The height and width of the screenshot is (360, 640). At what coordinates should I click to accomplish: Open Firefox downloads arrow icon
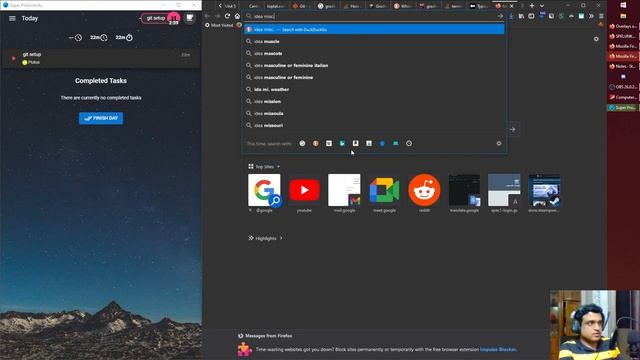511,16
